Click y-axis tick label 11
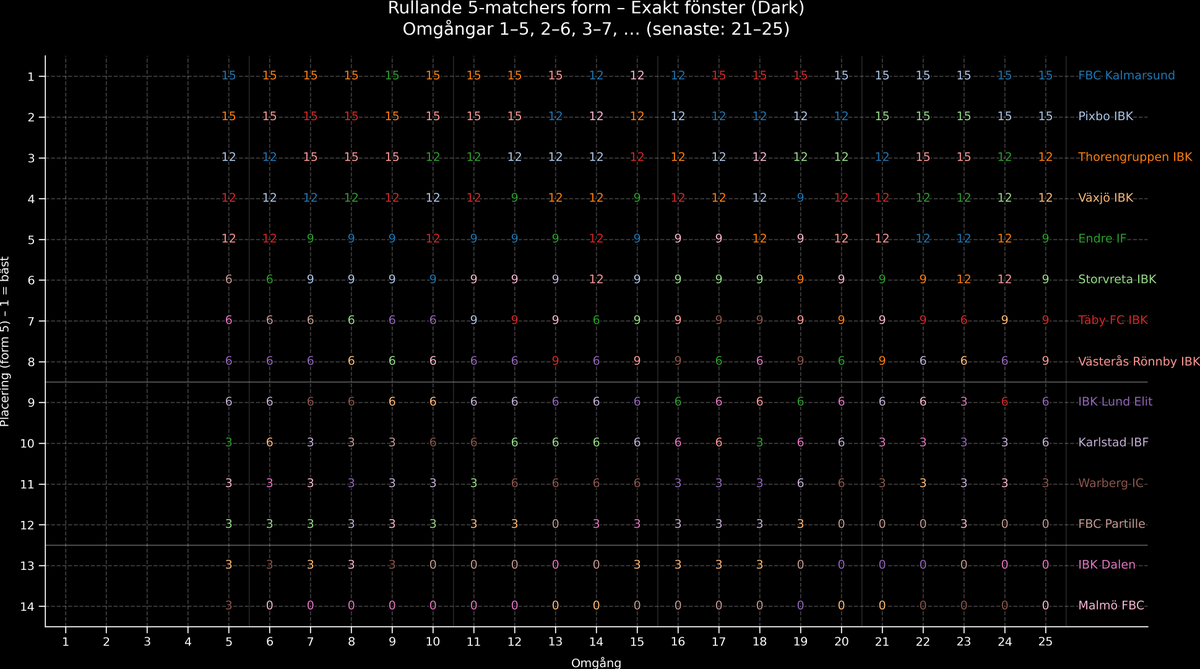Image resolution: width=1200 pixels, height=669 pixels. click(28, 484)
